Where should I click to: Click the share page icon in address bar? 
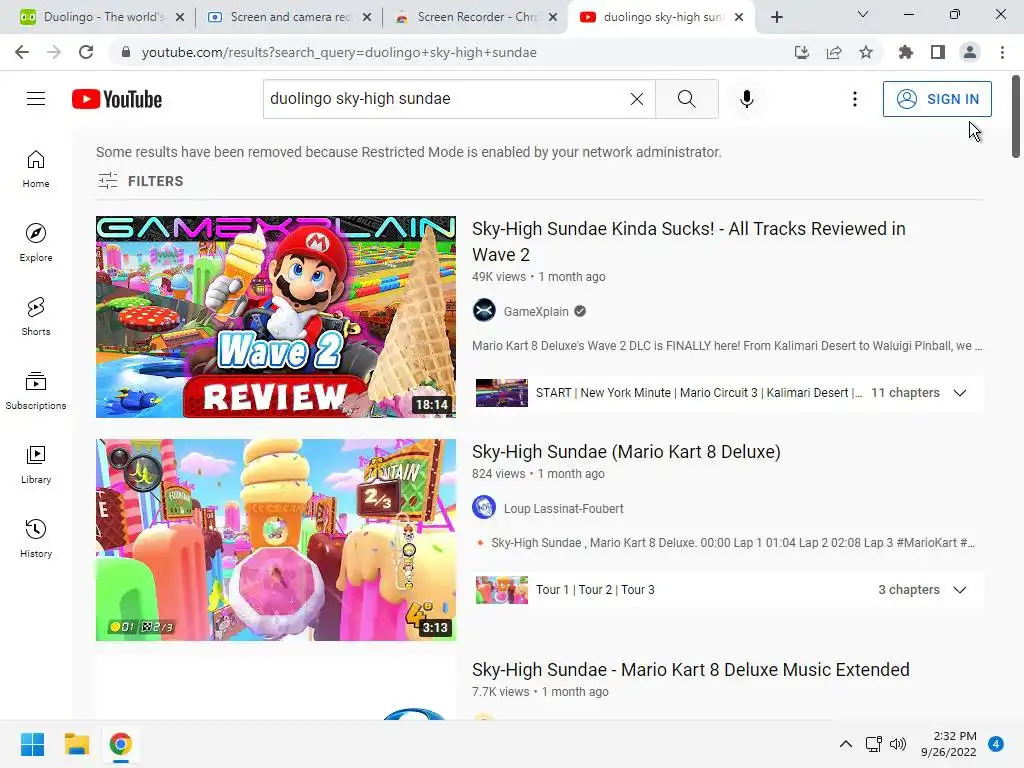(834, 52)
